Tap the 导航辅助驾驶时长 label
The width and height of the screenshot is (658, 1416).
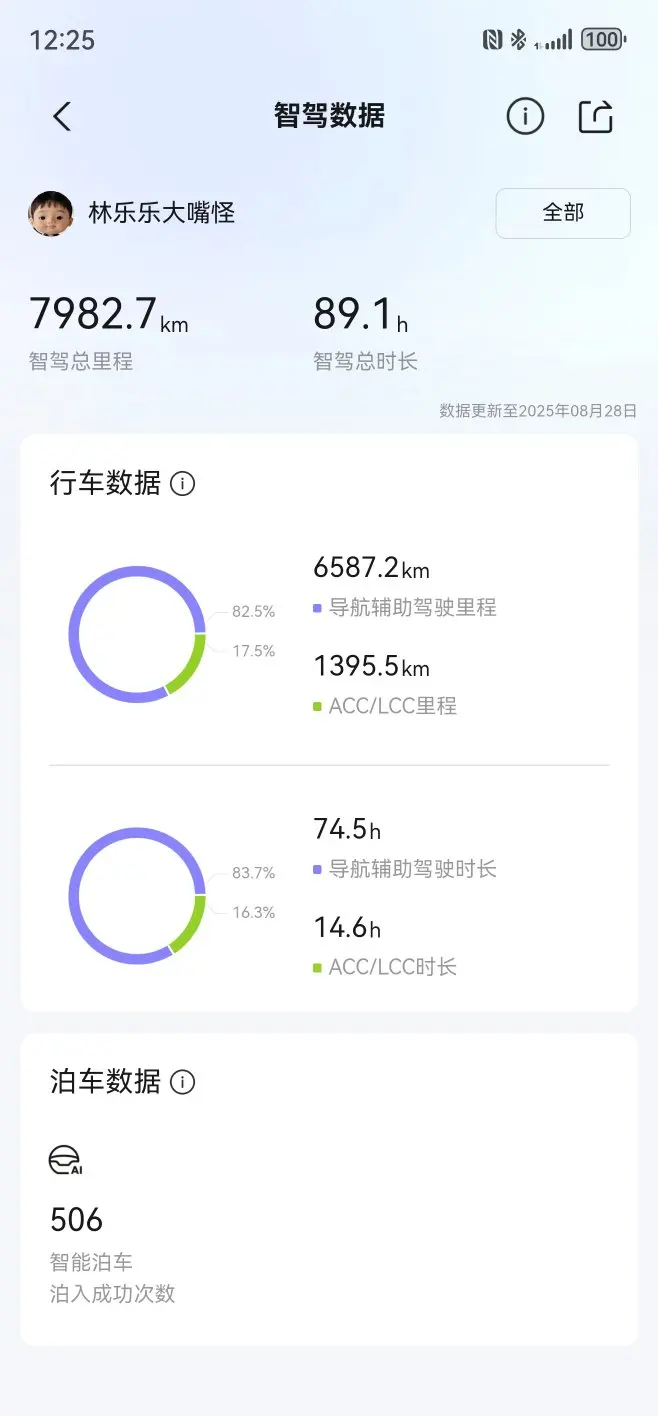click(413, 869)
